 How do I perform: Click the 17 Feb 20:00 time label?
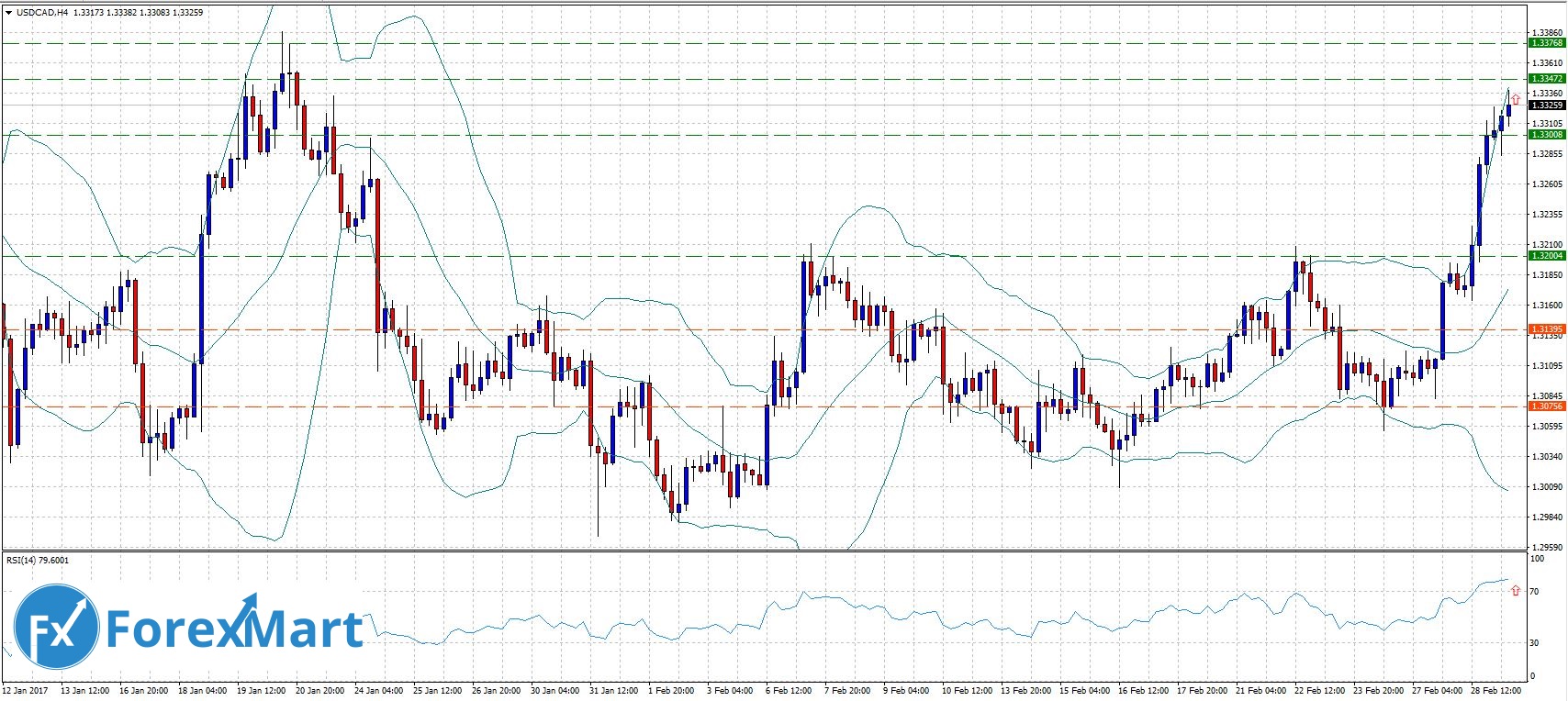point(1202,690)
